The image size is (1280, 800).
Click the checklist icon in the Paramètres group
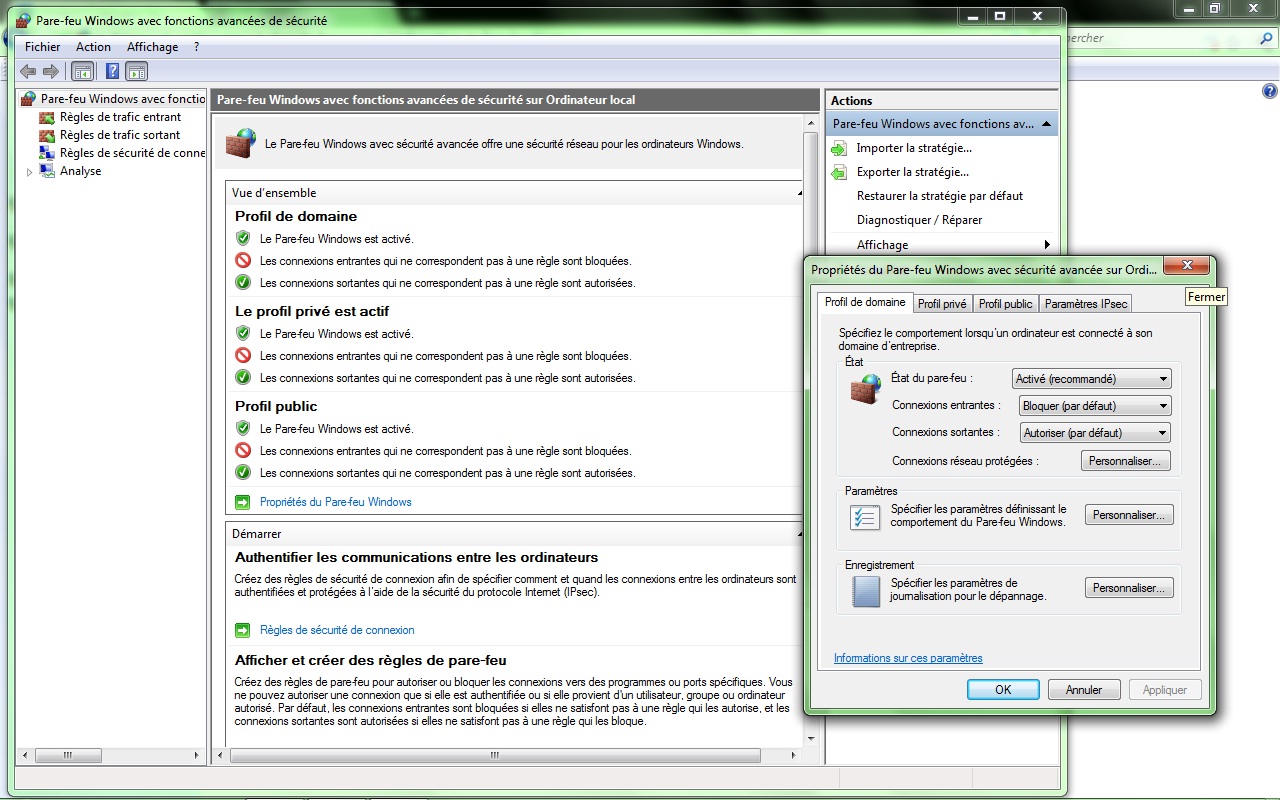[864, 517]
